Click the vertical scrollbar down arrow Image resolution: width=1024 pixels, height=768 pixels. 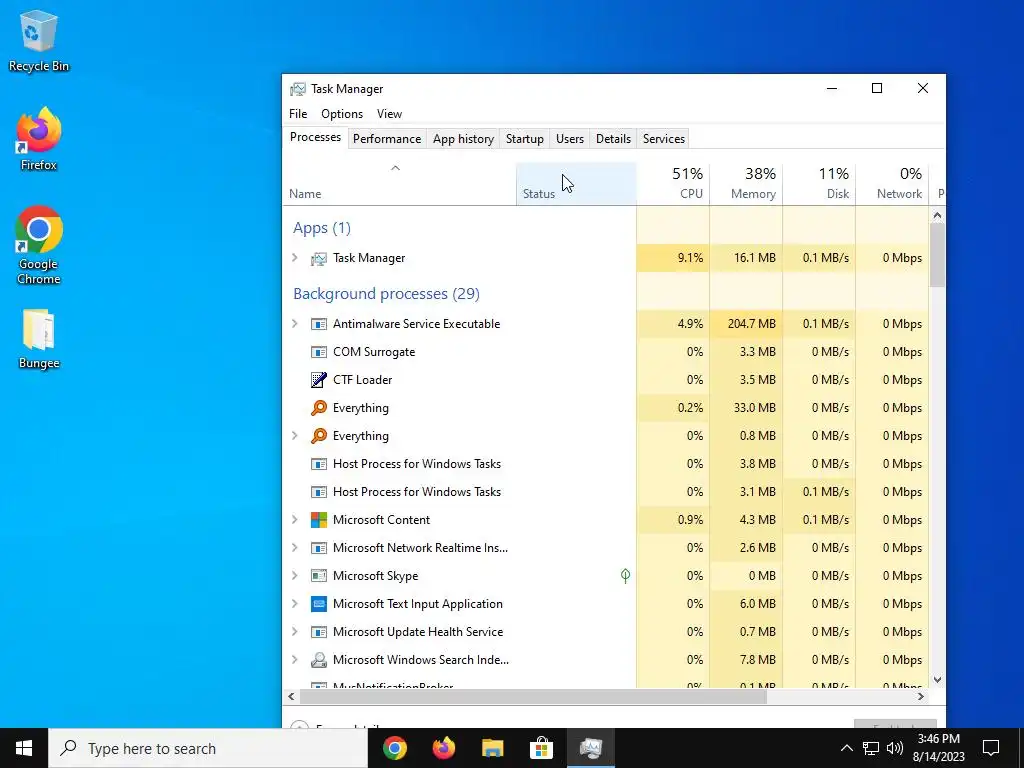[x=937, y=680]
